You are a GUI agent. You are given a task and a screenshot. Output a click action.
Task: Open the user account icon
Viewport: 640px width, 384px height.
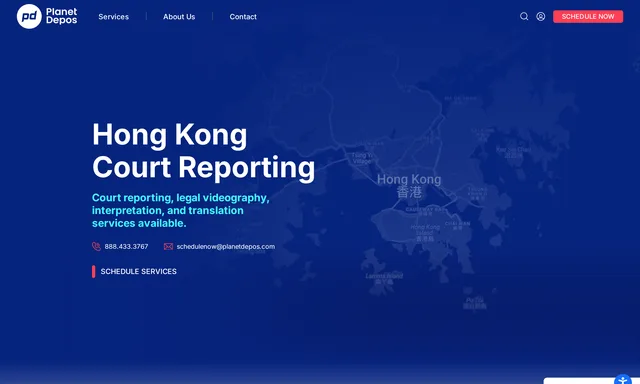pos(540,16)
